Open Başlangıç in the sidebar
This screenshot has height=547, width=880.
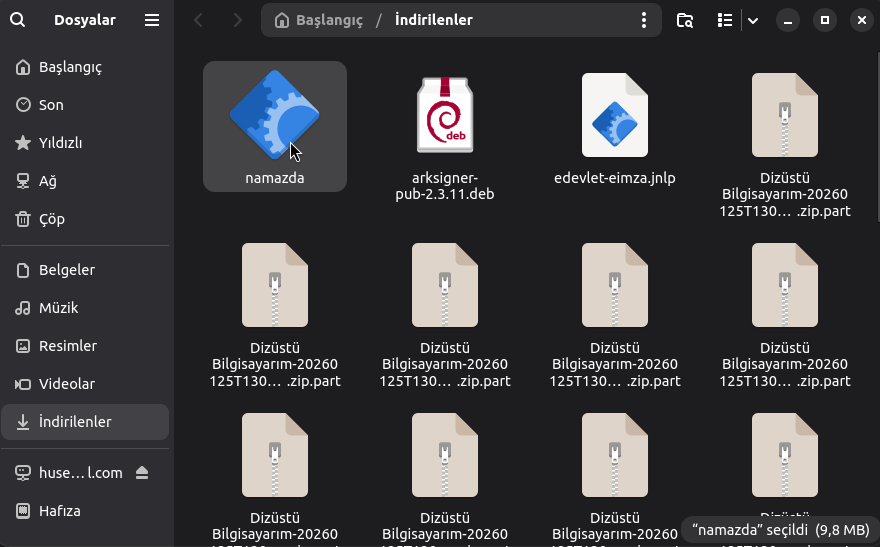tap(70, 67)
